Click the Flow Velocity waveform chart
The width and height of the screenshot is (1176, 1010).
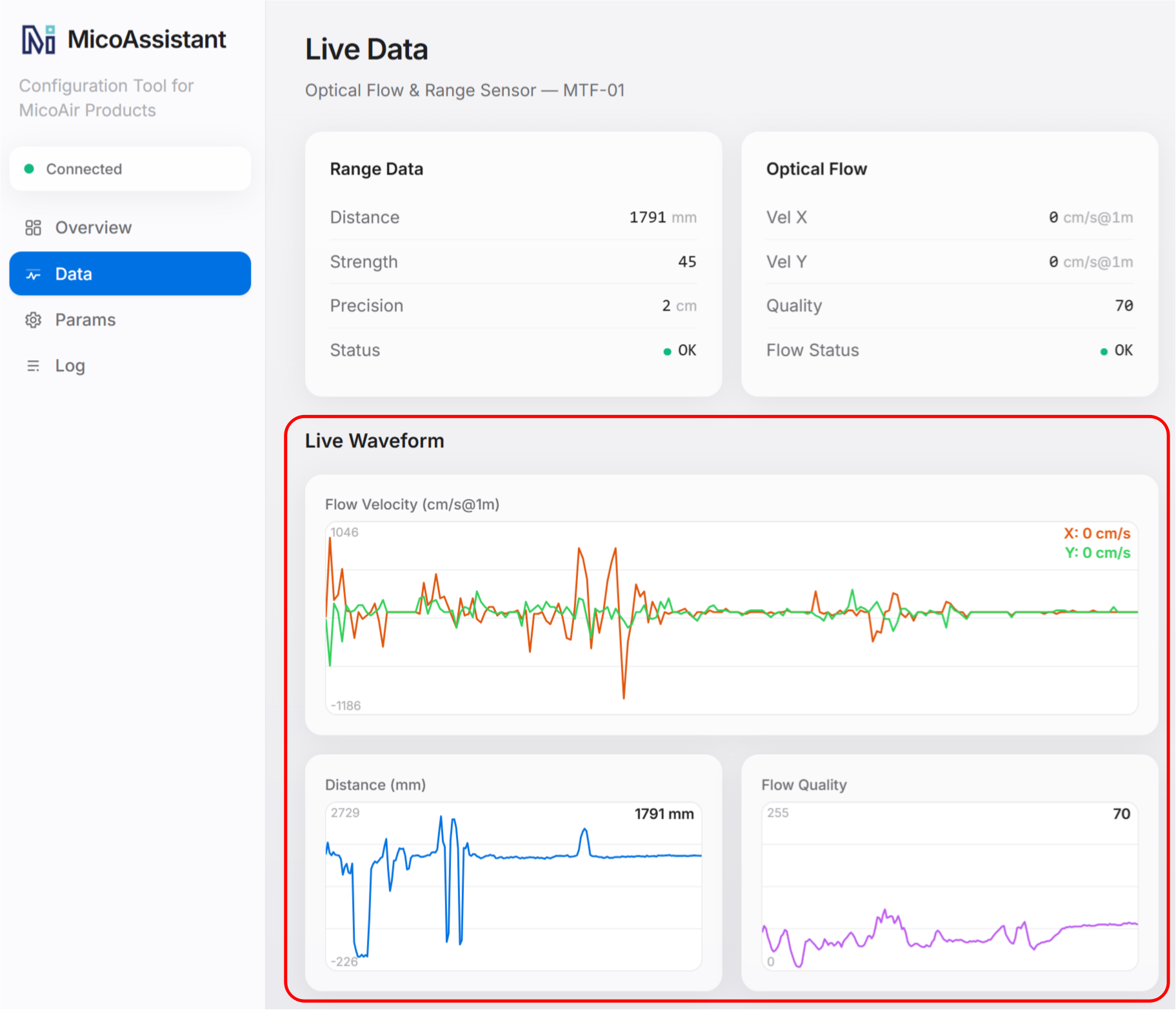click(x=732, y=618)
